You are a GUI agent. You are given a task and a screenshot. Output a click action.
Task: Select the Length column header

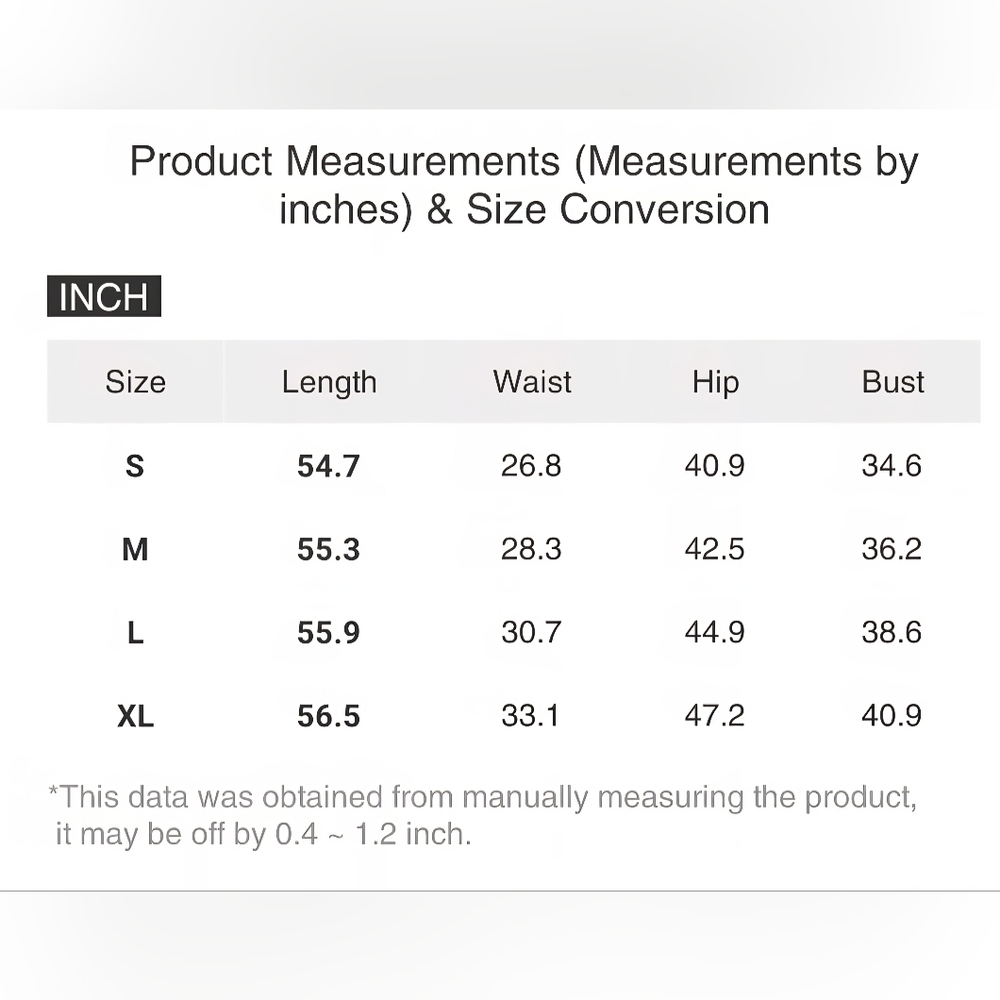[329, 383]
